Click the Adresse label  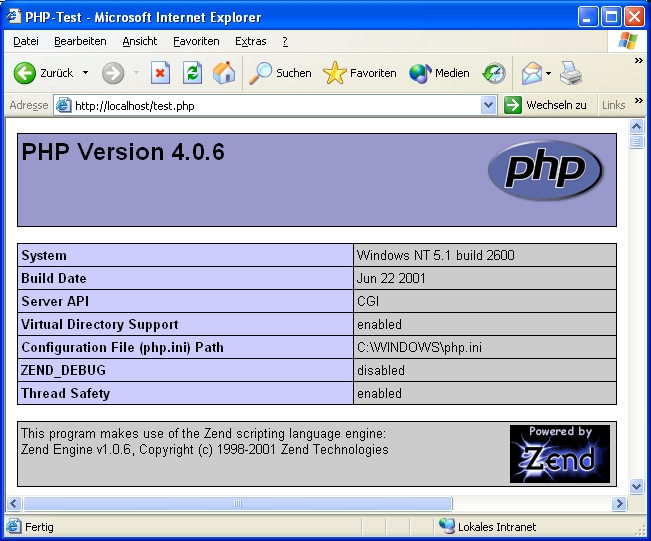(29, 105)
